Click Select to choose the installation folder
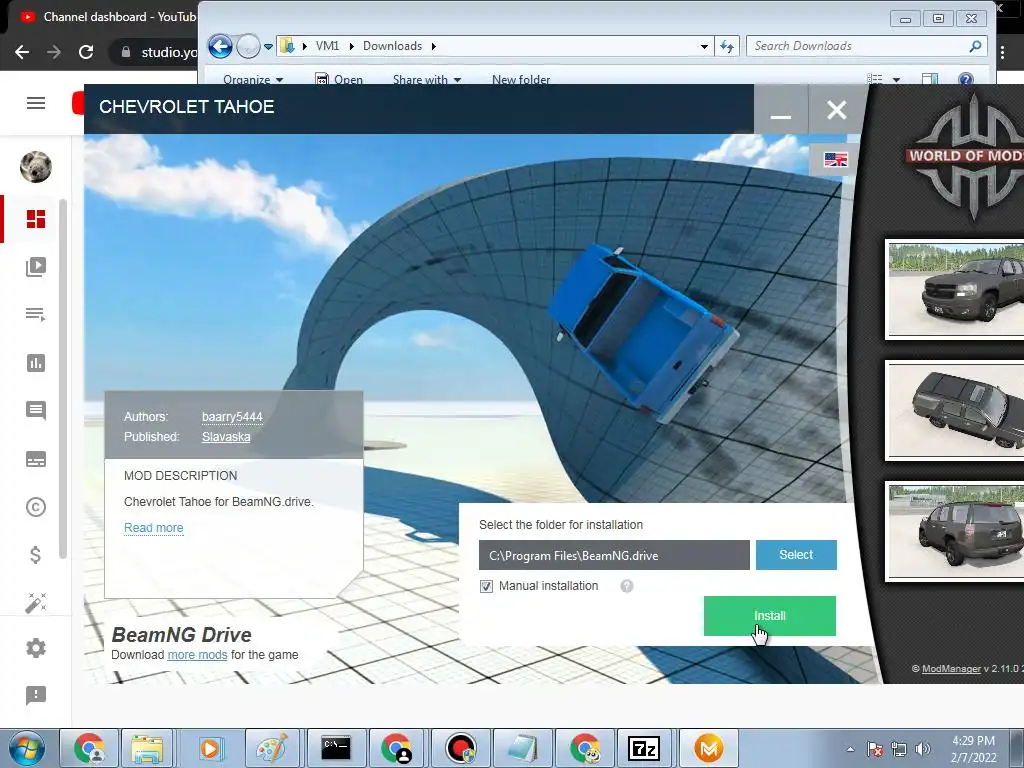 [796, 554]
